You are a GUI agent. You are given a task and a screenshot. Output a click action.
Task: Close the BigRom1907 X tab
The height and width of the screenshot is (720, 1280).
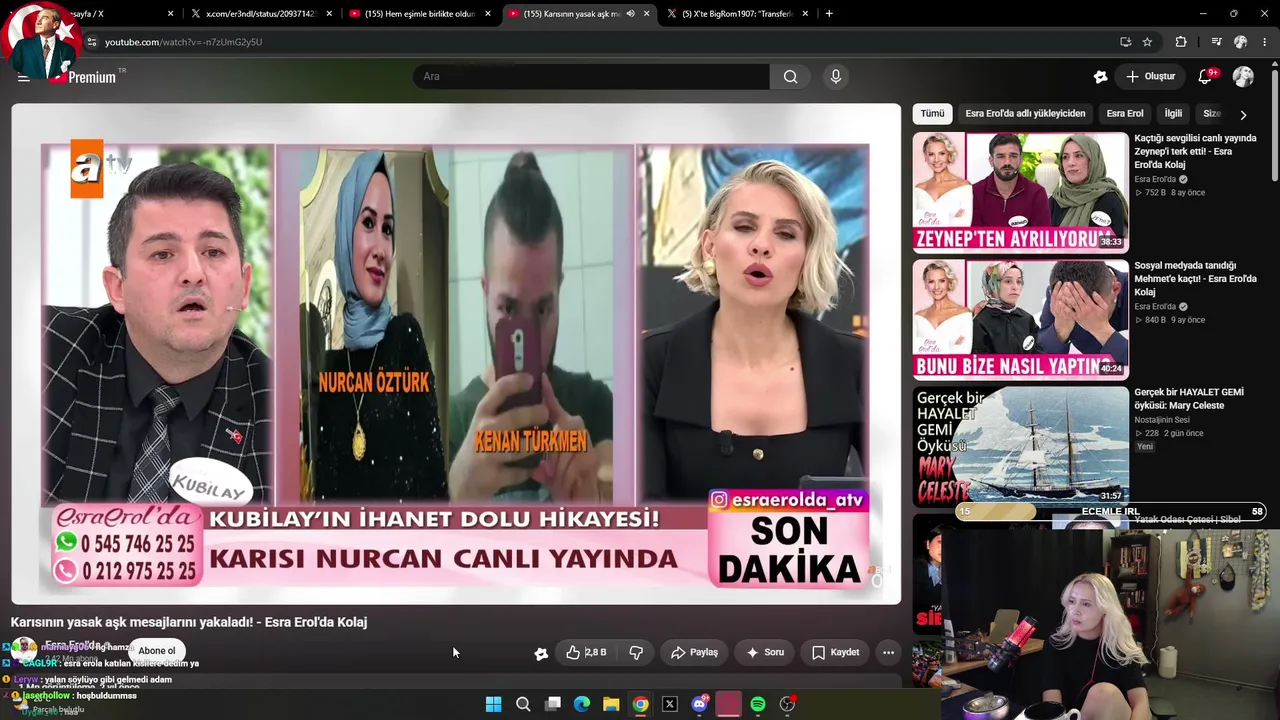805,14
